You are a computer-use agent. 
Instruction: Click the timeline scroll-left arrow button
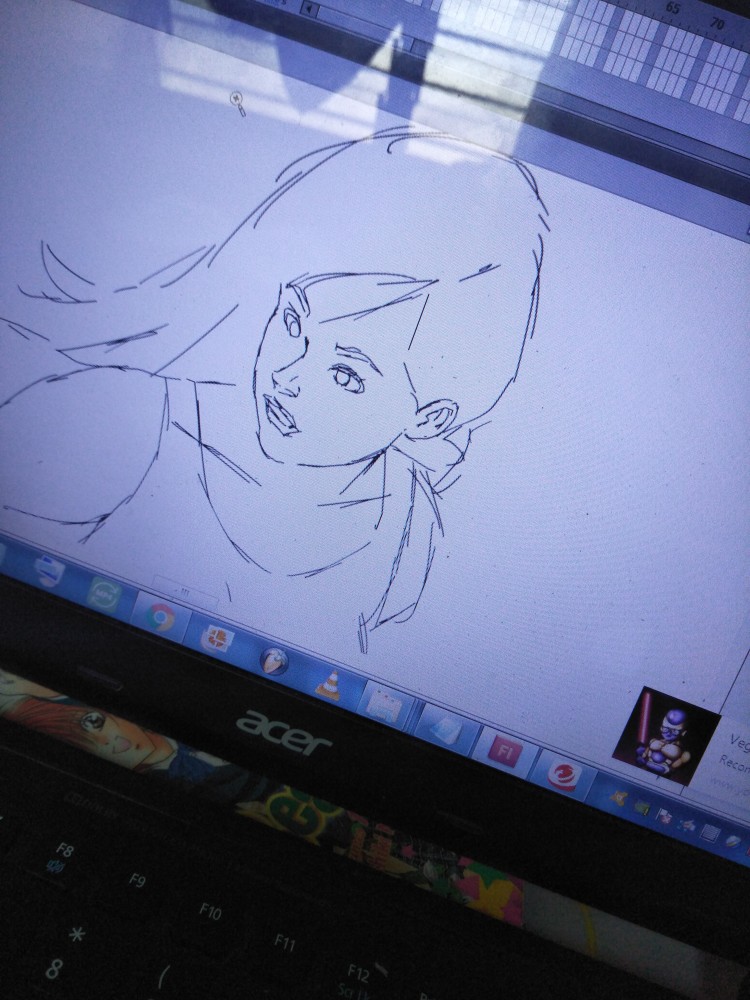[x=310, y=9]
